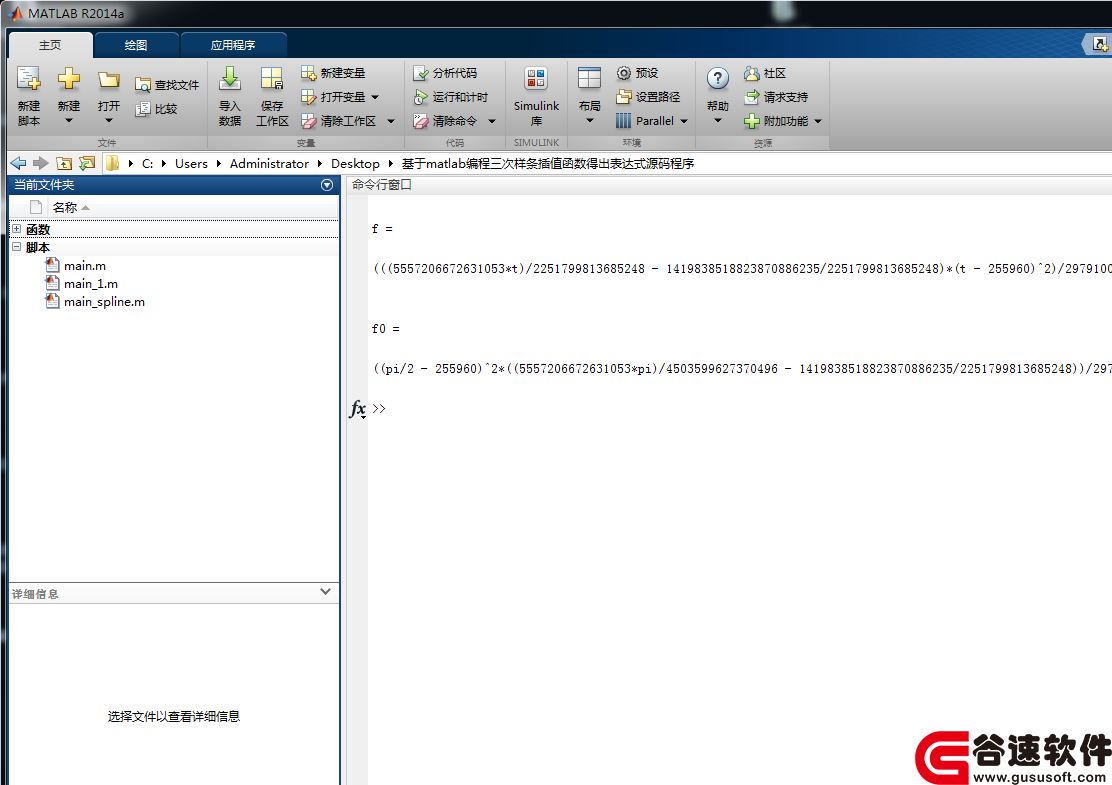Image resolution: width=1112 pixels, height=785 pixels.
Task: Click the current folder name in address path
Action: pos(547,163)
